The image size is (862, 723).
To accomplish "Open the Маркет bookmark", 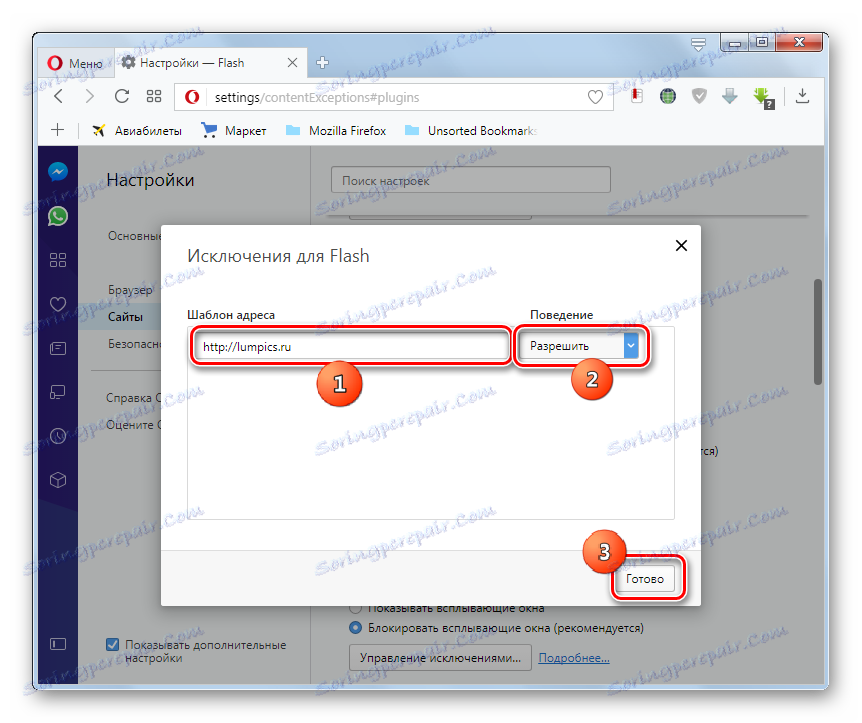I will point(234,131).
